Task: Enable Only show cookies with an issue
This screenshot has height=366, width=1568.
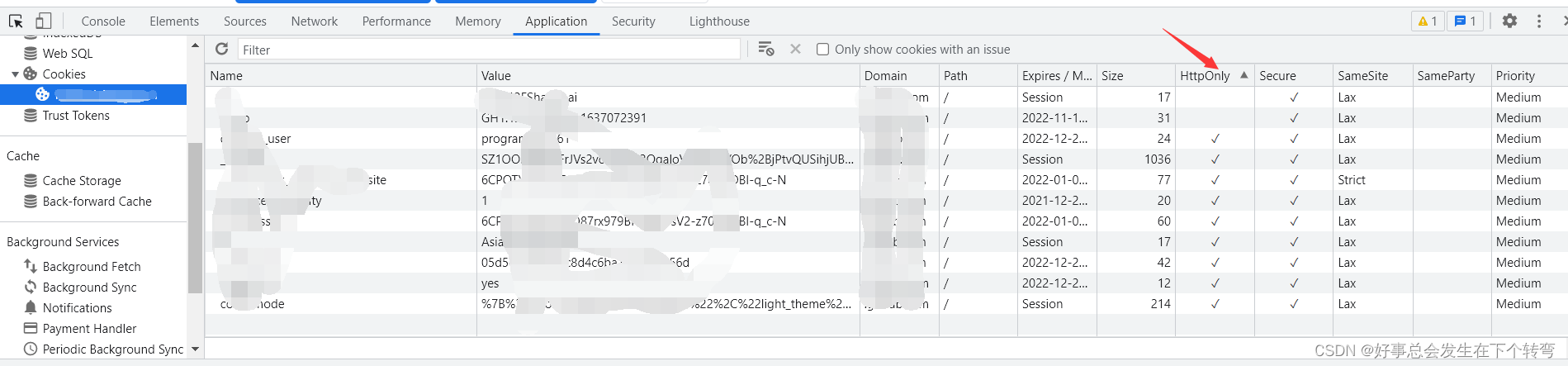Action: (x=822, y=50)
